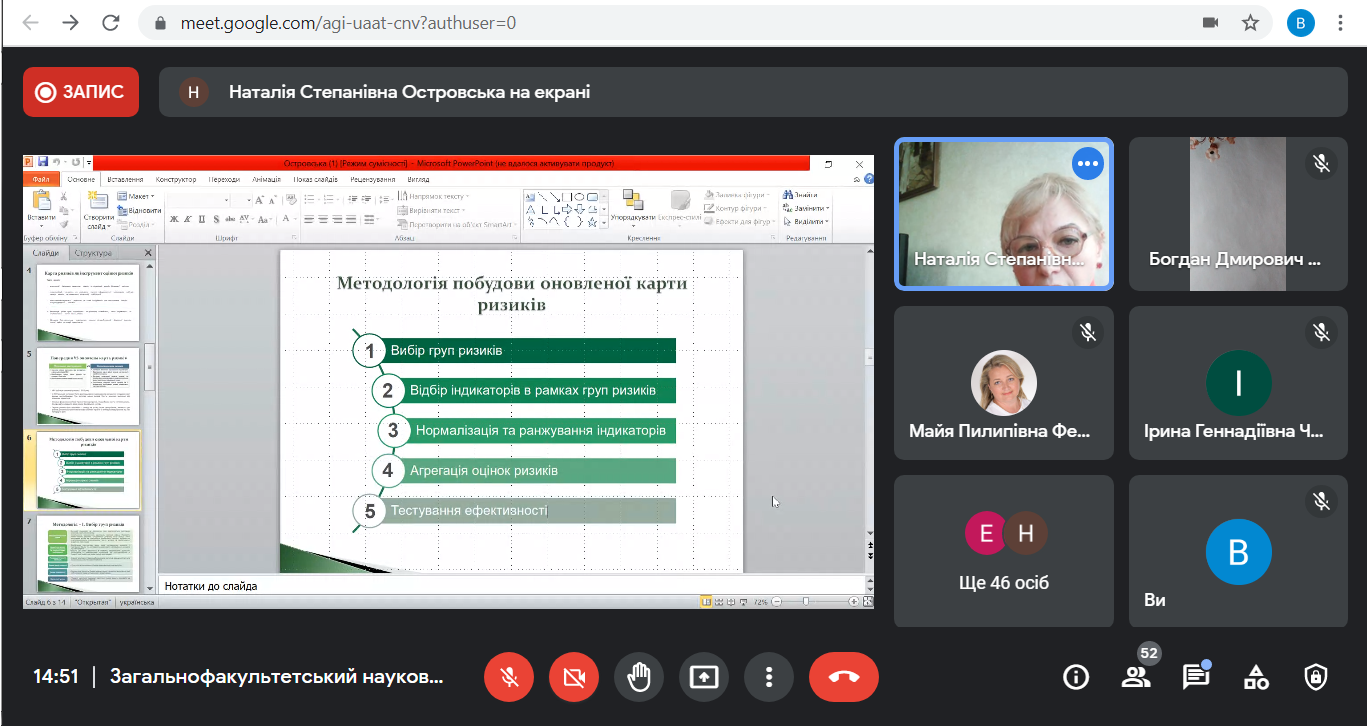The image size is (1368, 727).
Task: Select the Ще 46 осіб participants tile
Action: tap(1004, 551)
